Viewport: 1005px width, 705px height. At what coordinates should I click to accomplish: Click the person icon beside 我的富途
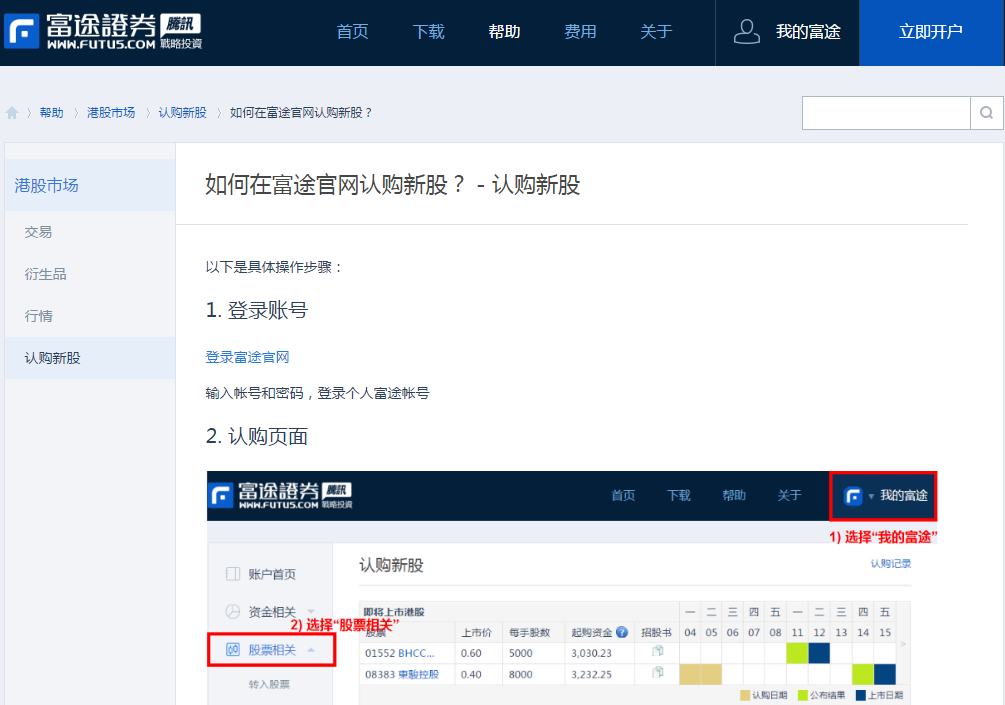point(746,31)
